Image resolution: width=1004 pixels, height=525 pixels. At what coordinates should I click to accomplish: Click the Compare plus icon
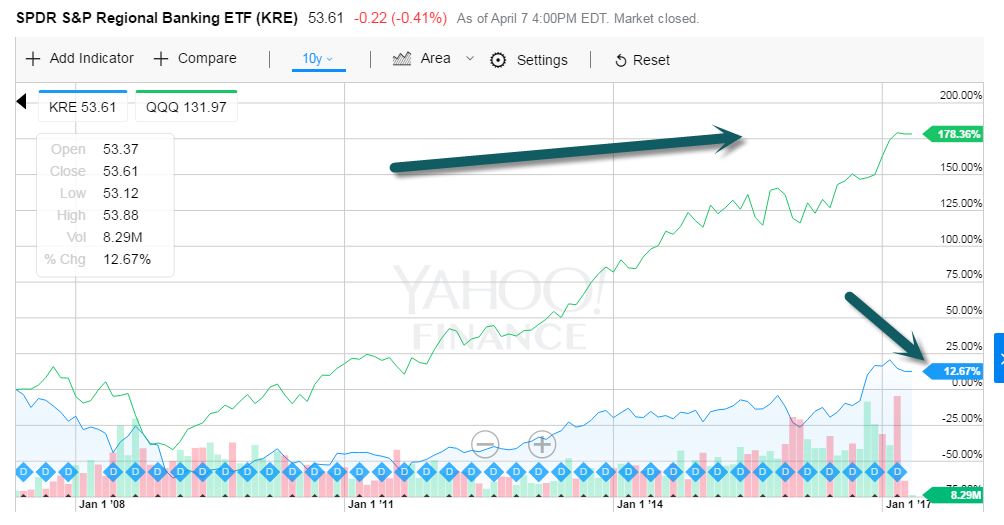161,59
